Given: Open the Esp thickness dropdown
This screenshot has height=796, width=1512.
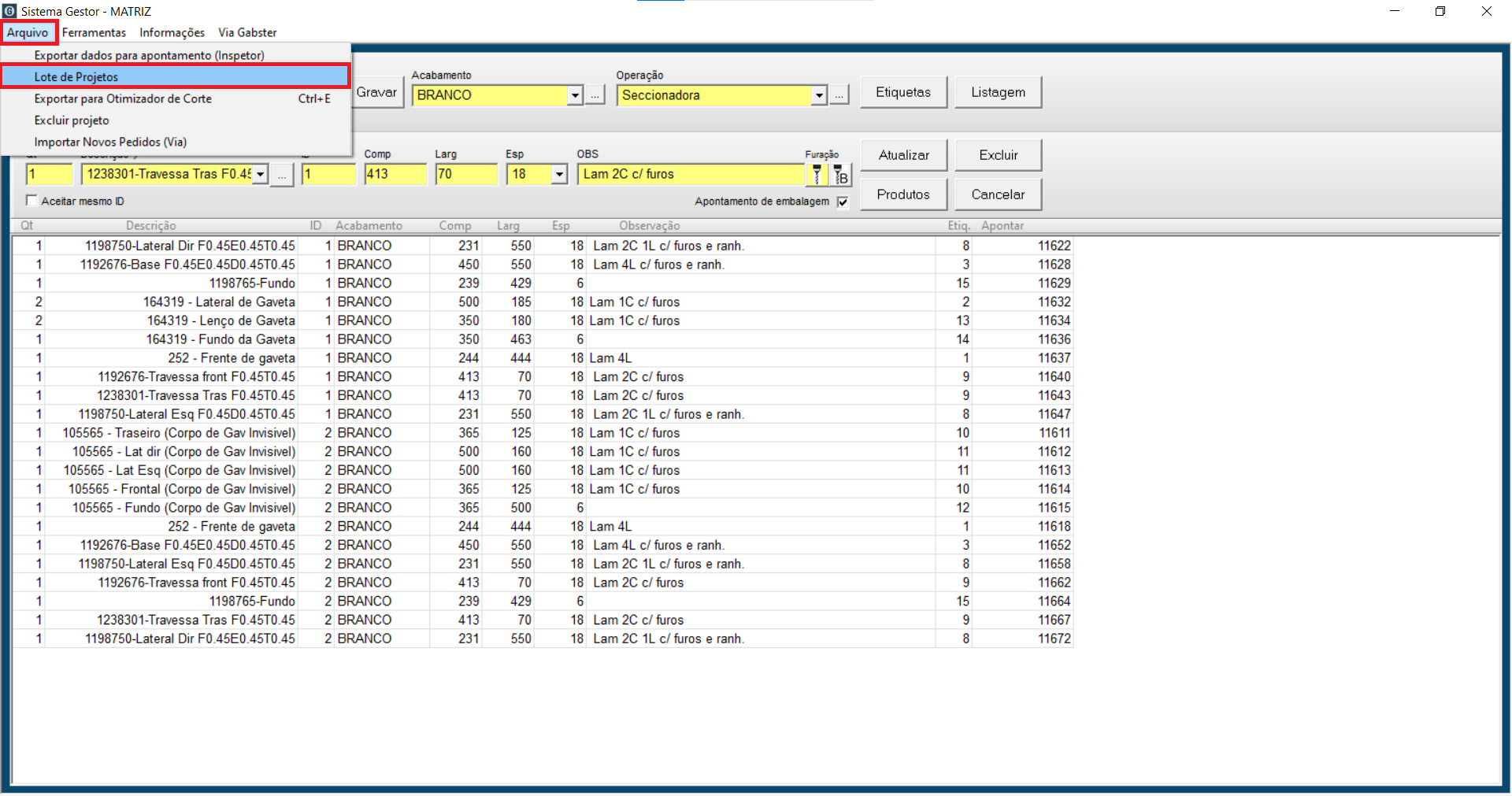Looking at the screenshot, I should [559, 174].
